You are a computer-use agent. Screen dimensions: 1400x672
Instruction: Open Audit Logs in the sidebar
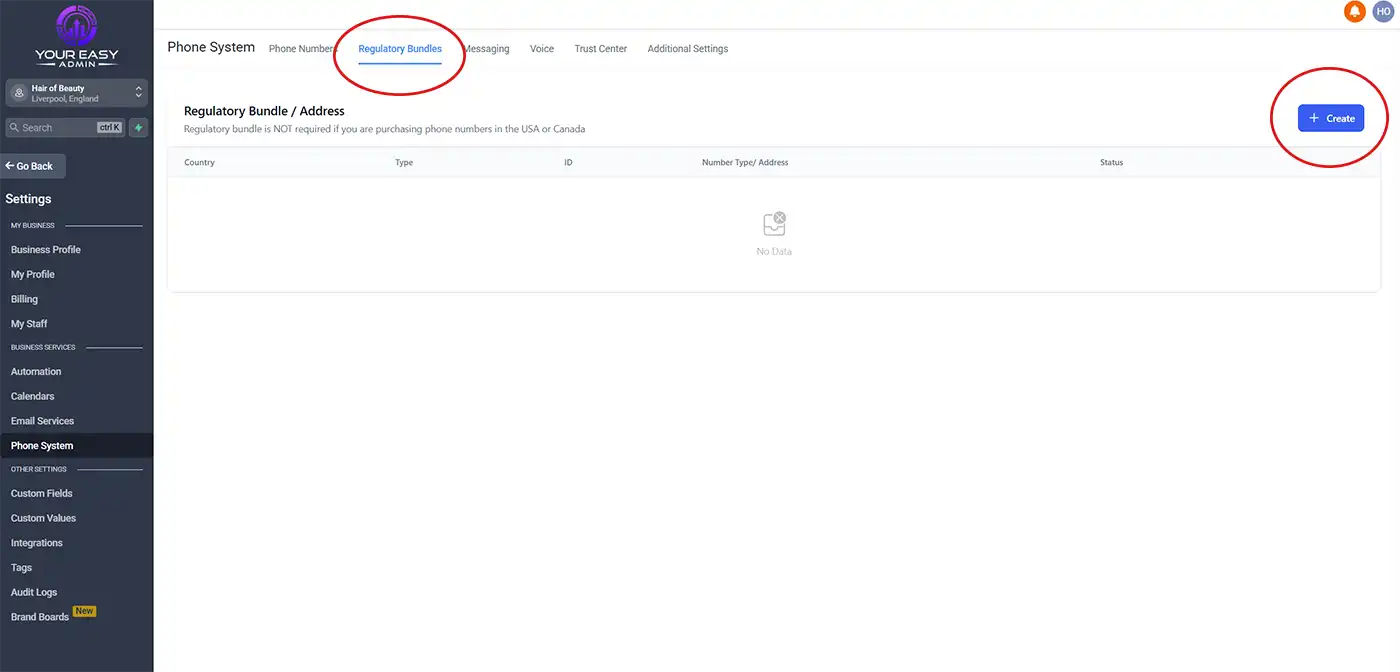(34, 593)
